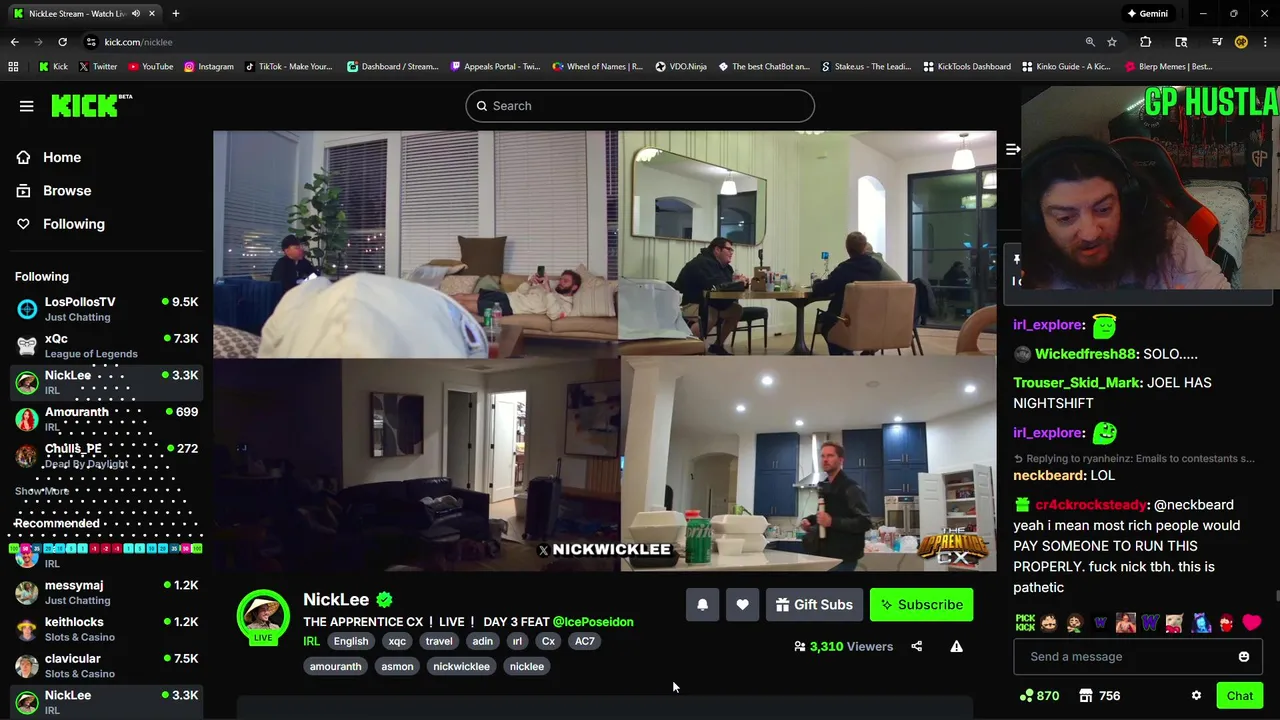Expand Show More under Following
This screenshot has width=1280, height=720.
click(x=42, y=491)
